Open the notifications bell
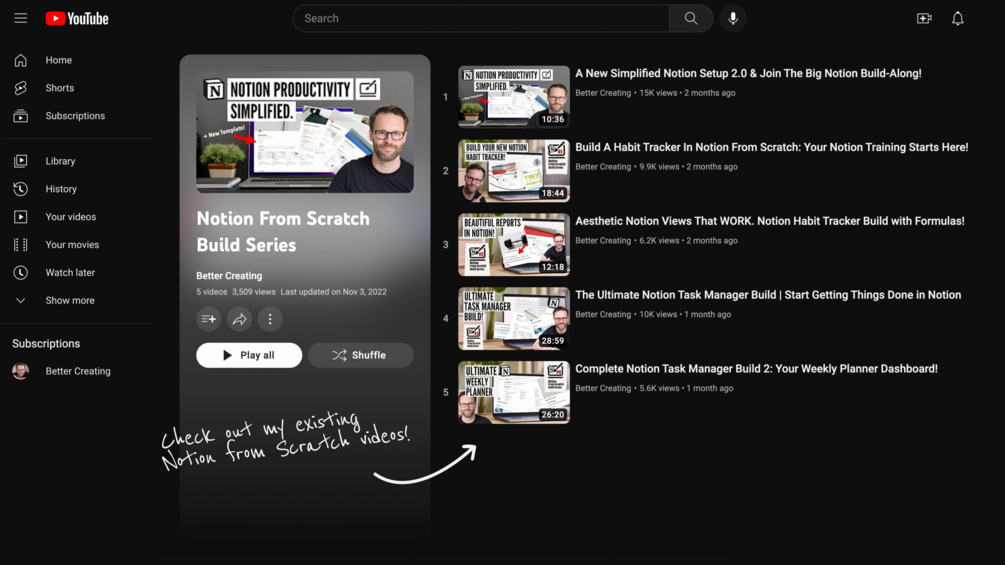1005x565 pixels. coord(958,19)
